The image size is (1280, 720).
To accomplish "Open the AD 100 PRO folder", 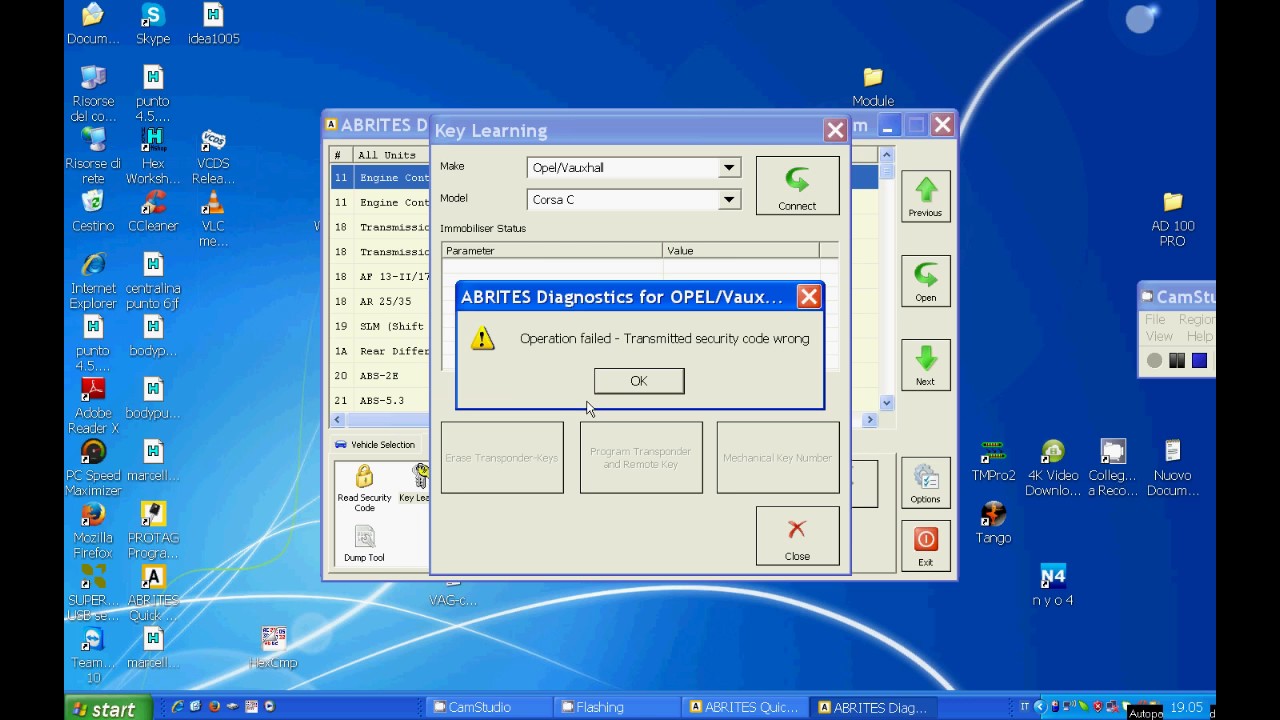I will (1173, 219).
